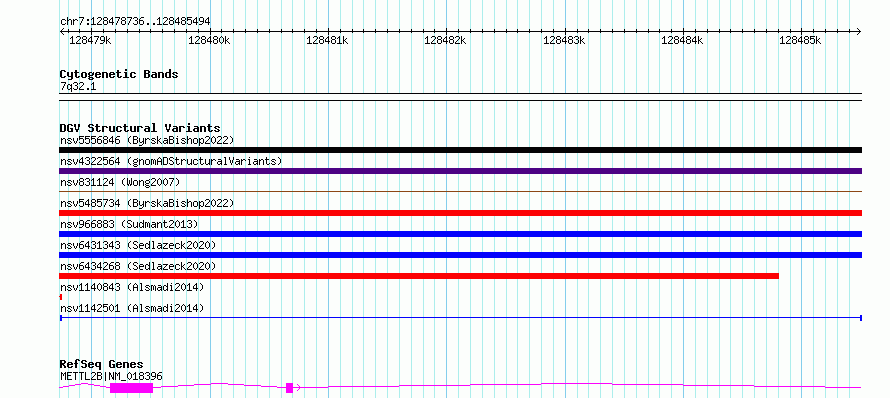Click the nsv6431343 (Sedlazeck2020) label
The image size is (890, 398).
tap(138, 245)
